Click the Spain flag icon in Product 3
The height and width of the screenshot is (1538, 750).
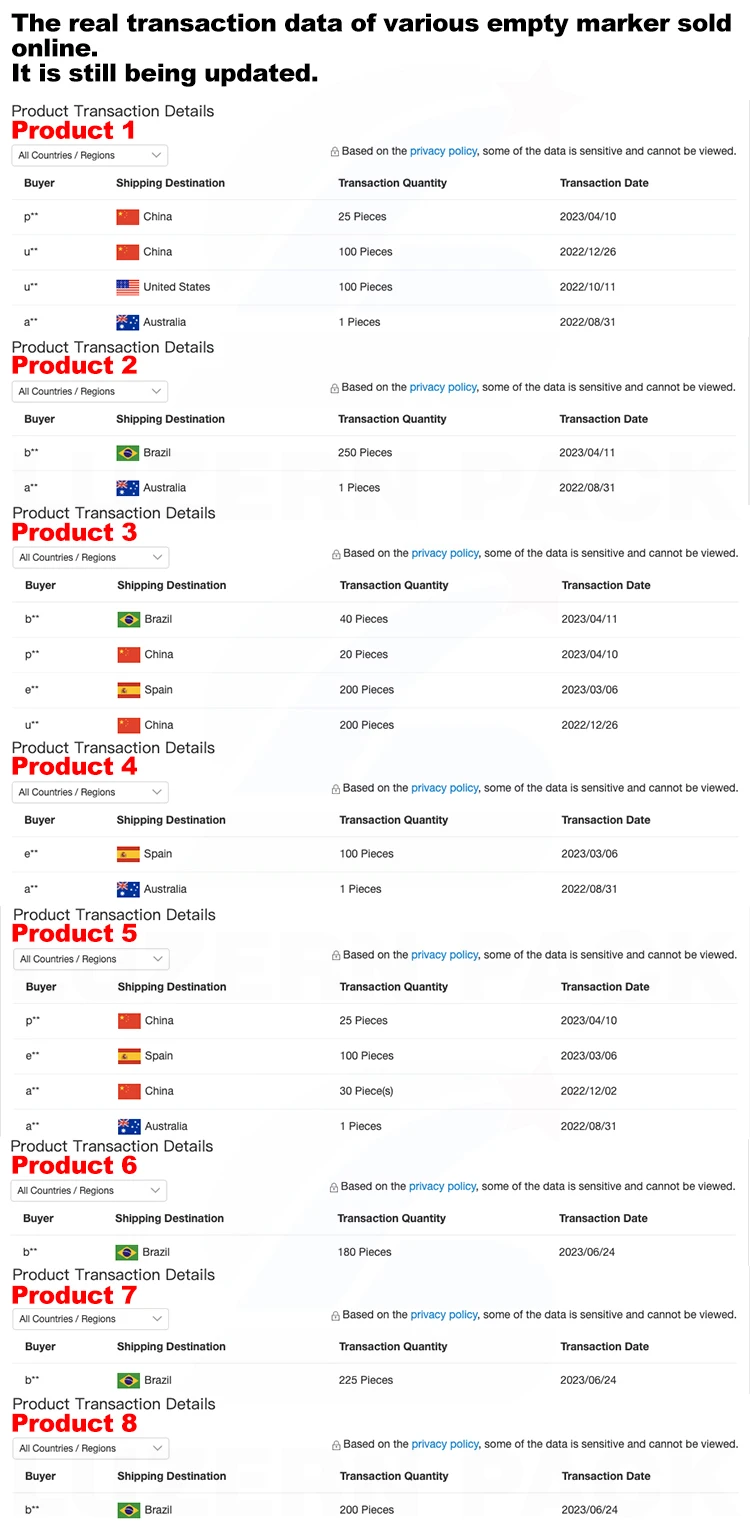[128, 690]
